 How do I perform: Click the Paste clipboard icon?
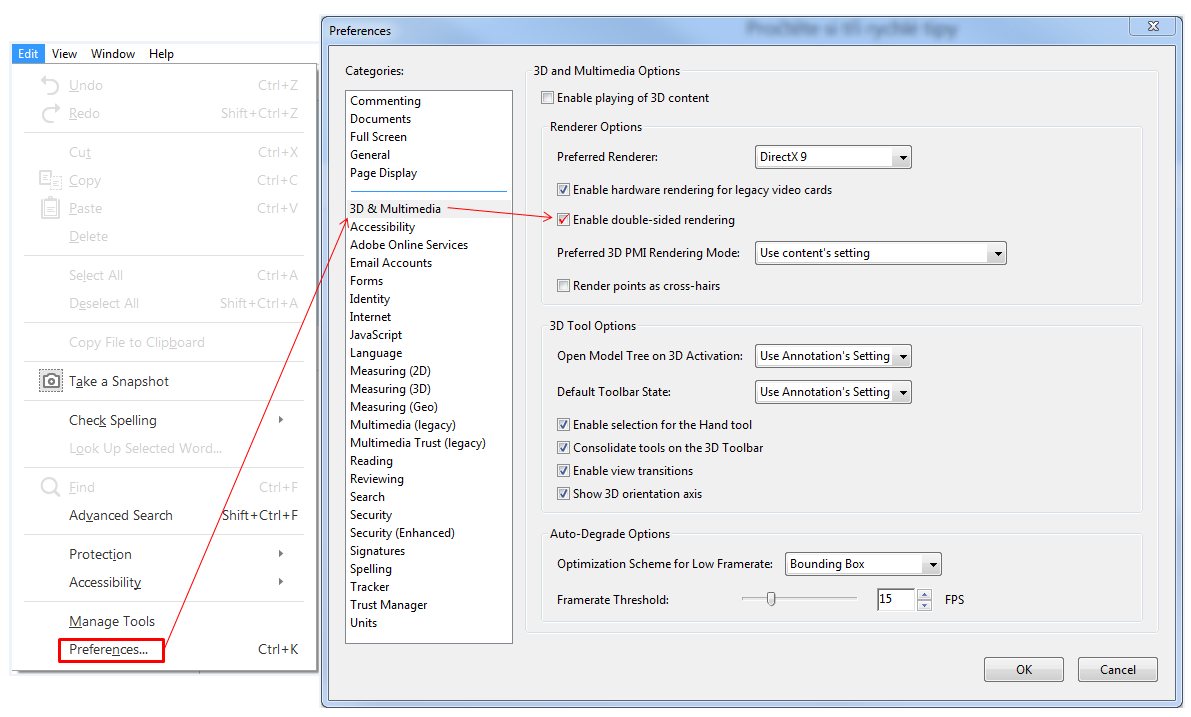point(50,208)
